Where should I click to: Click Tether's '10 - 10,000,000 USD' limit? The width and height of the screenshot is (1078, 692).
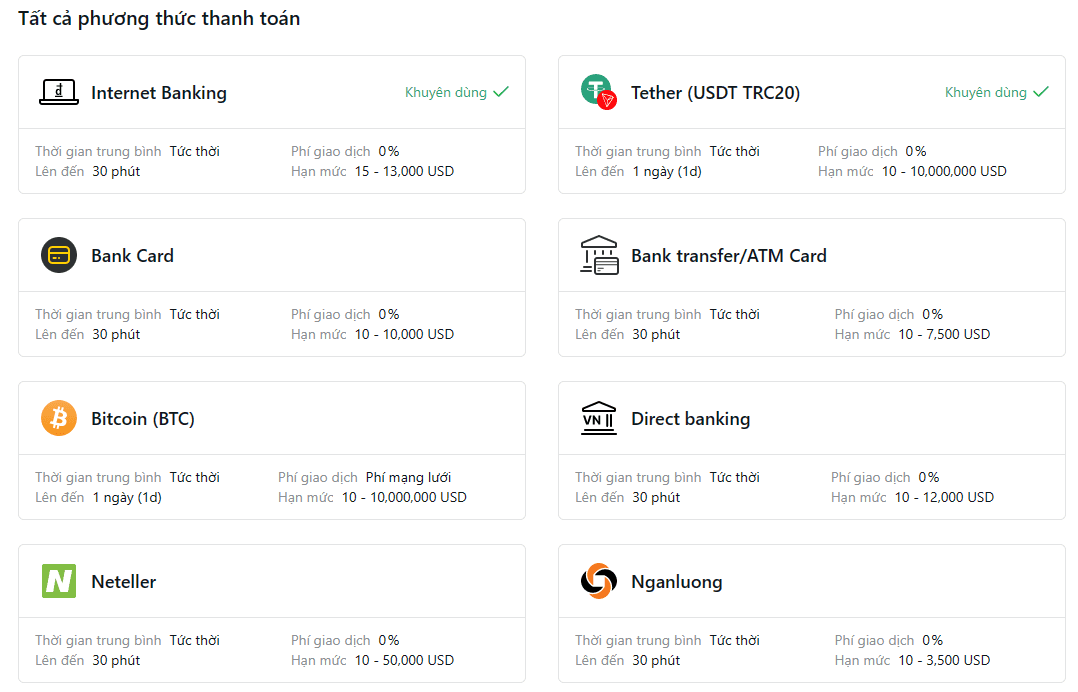pos(944,171)
